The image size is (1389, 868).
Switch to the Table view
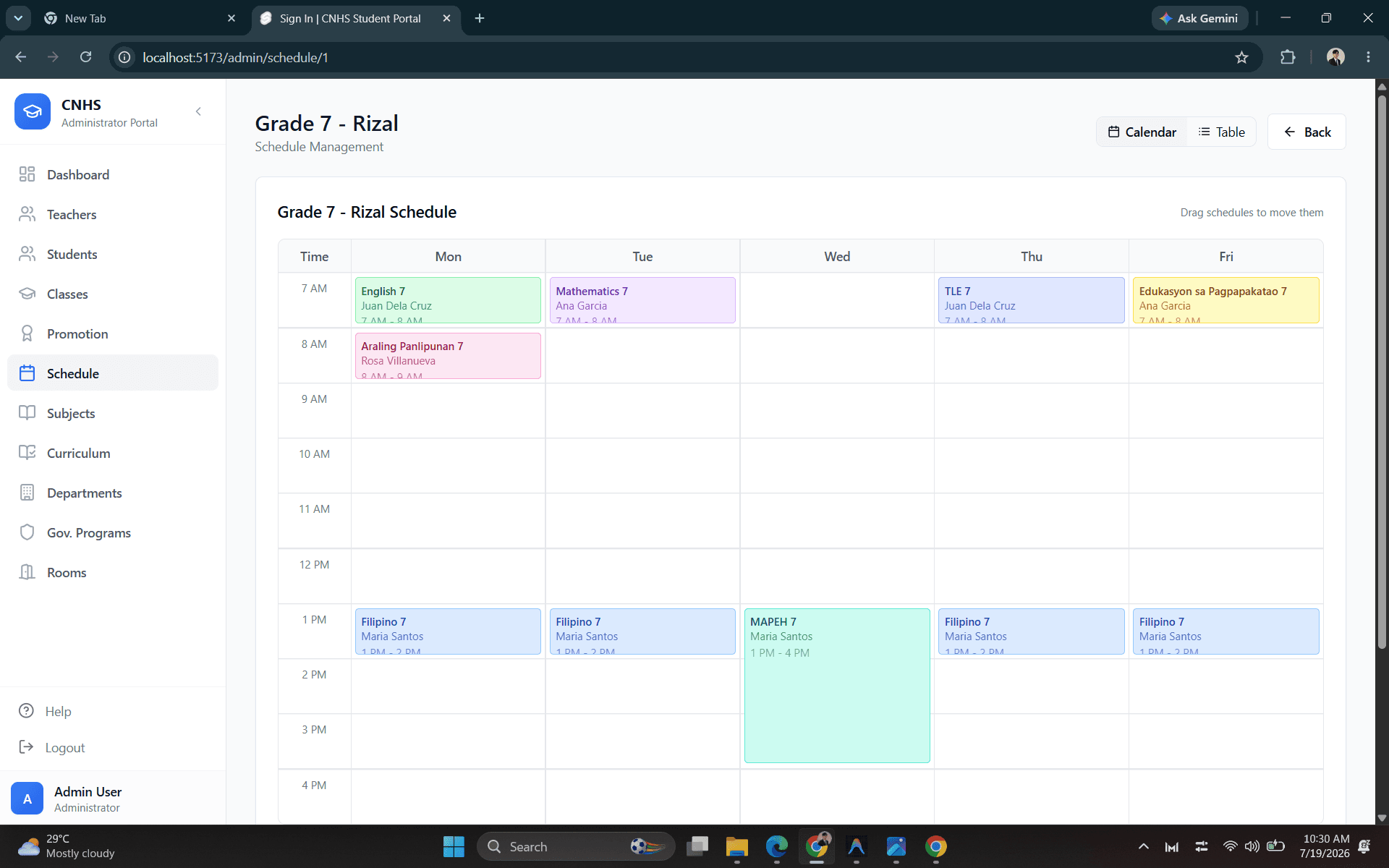coord(1221,132)
